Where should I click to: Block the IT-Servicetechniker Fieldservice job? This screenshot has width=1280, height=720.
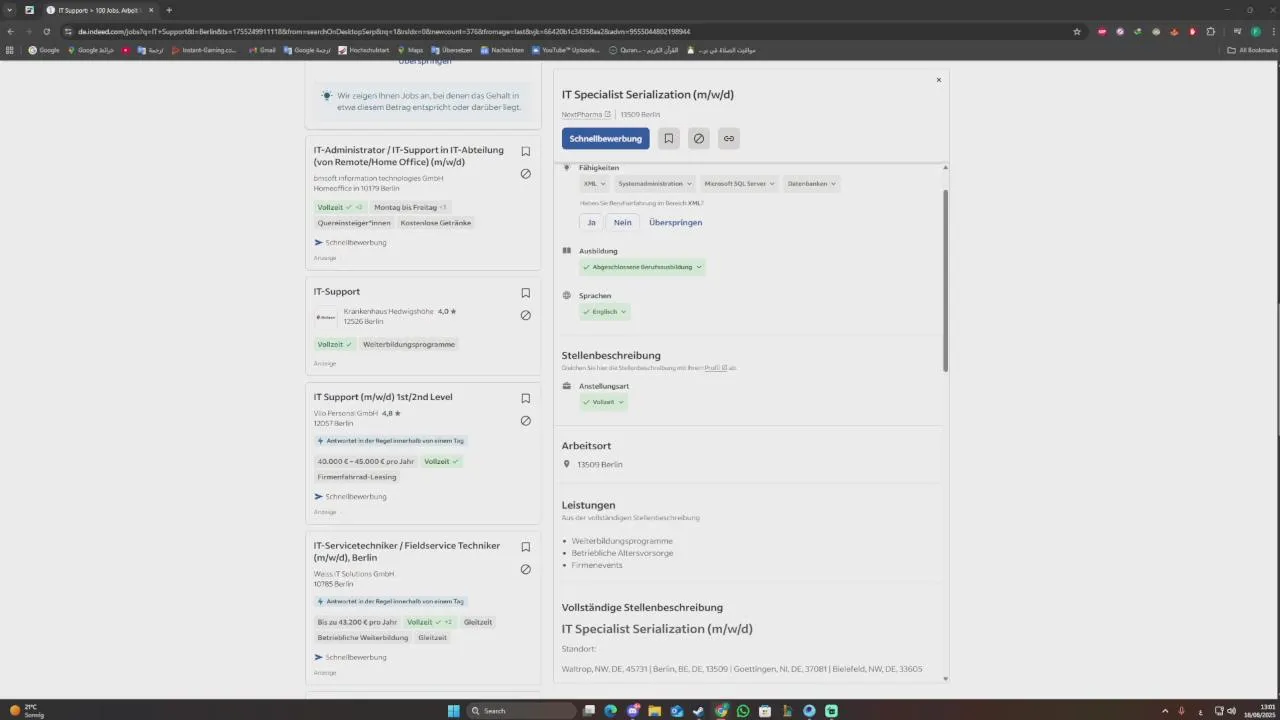click(525, 569)
